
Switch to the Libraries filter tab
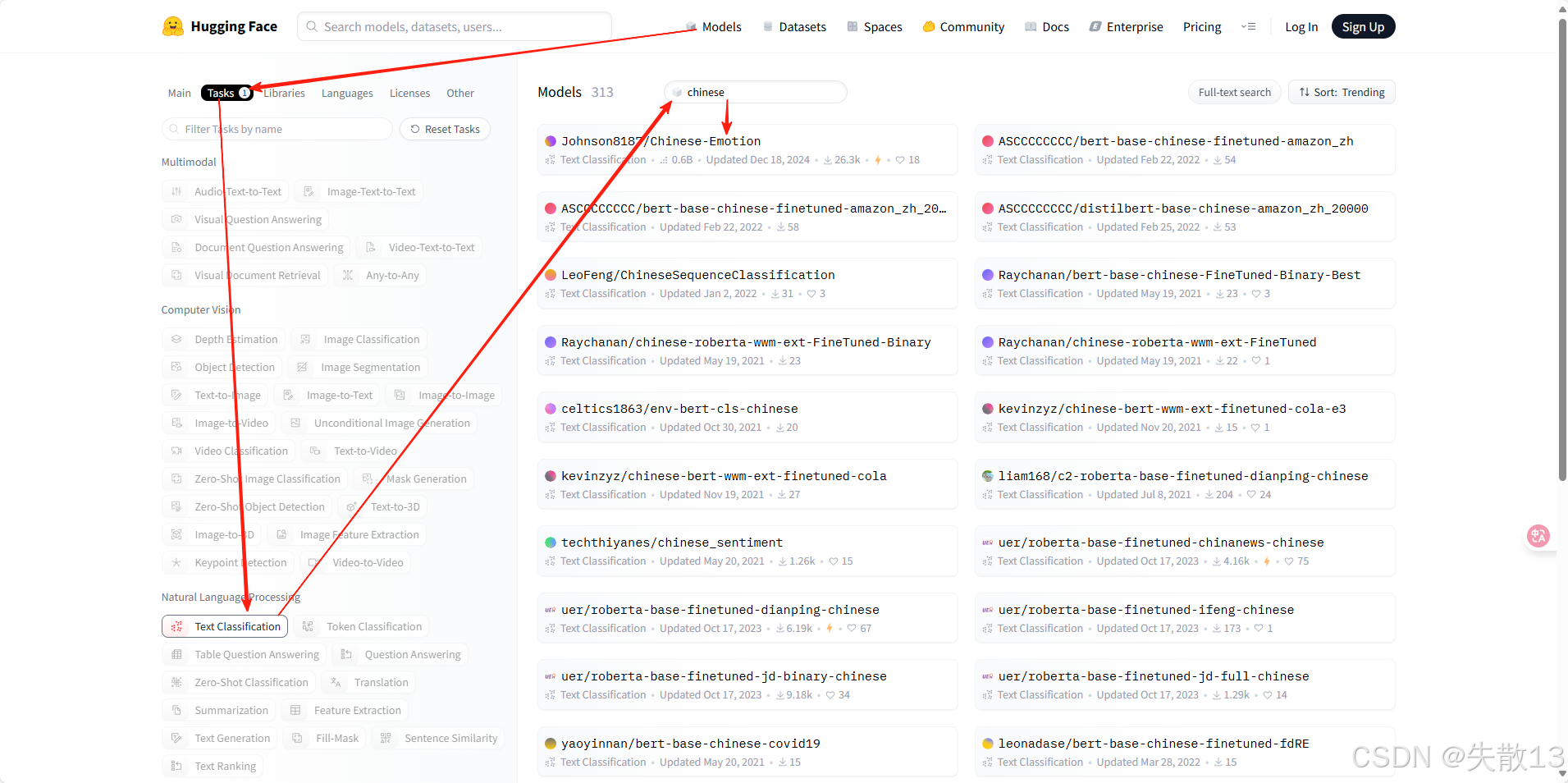(284, 93)
